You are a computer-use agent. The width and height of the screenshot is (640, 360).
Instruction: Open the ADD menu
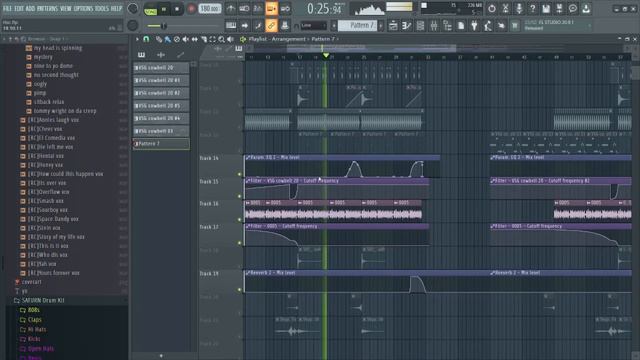[30, 9]
